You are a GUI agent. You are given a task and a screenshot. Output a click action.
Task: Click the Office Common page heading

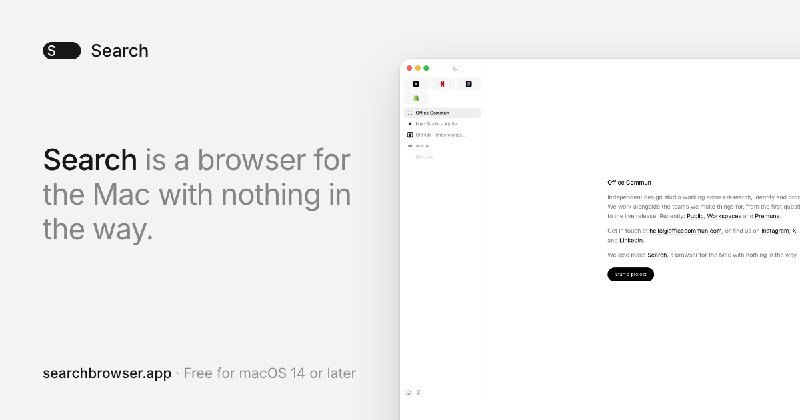point(629,182)
